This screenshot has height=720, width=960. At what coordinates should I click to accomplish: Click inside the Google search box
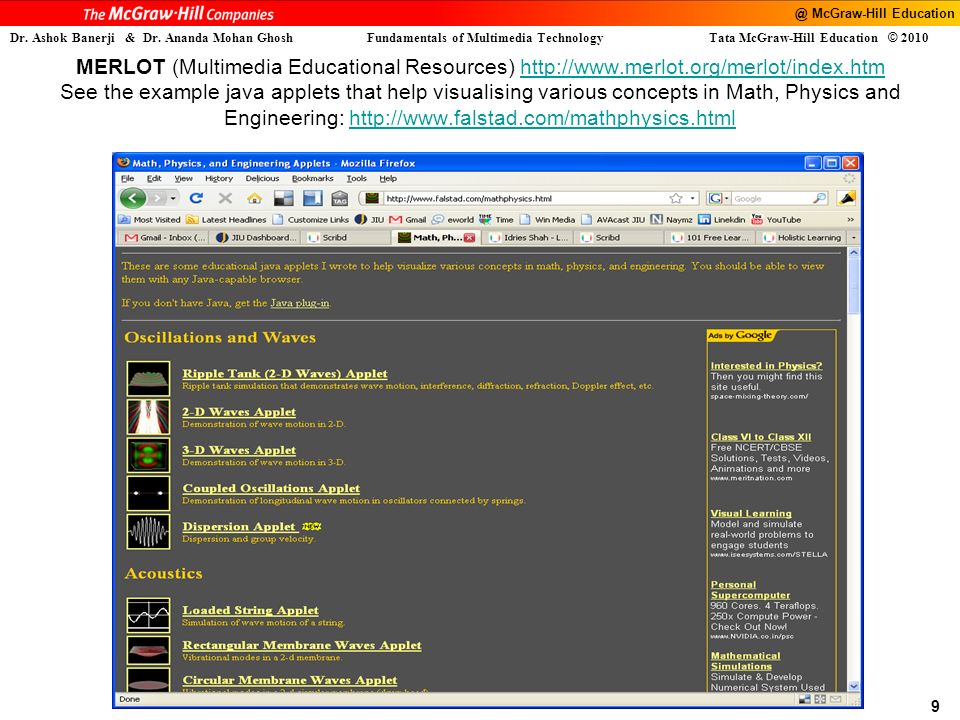[x=771, y=198]
